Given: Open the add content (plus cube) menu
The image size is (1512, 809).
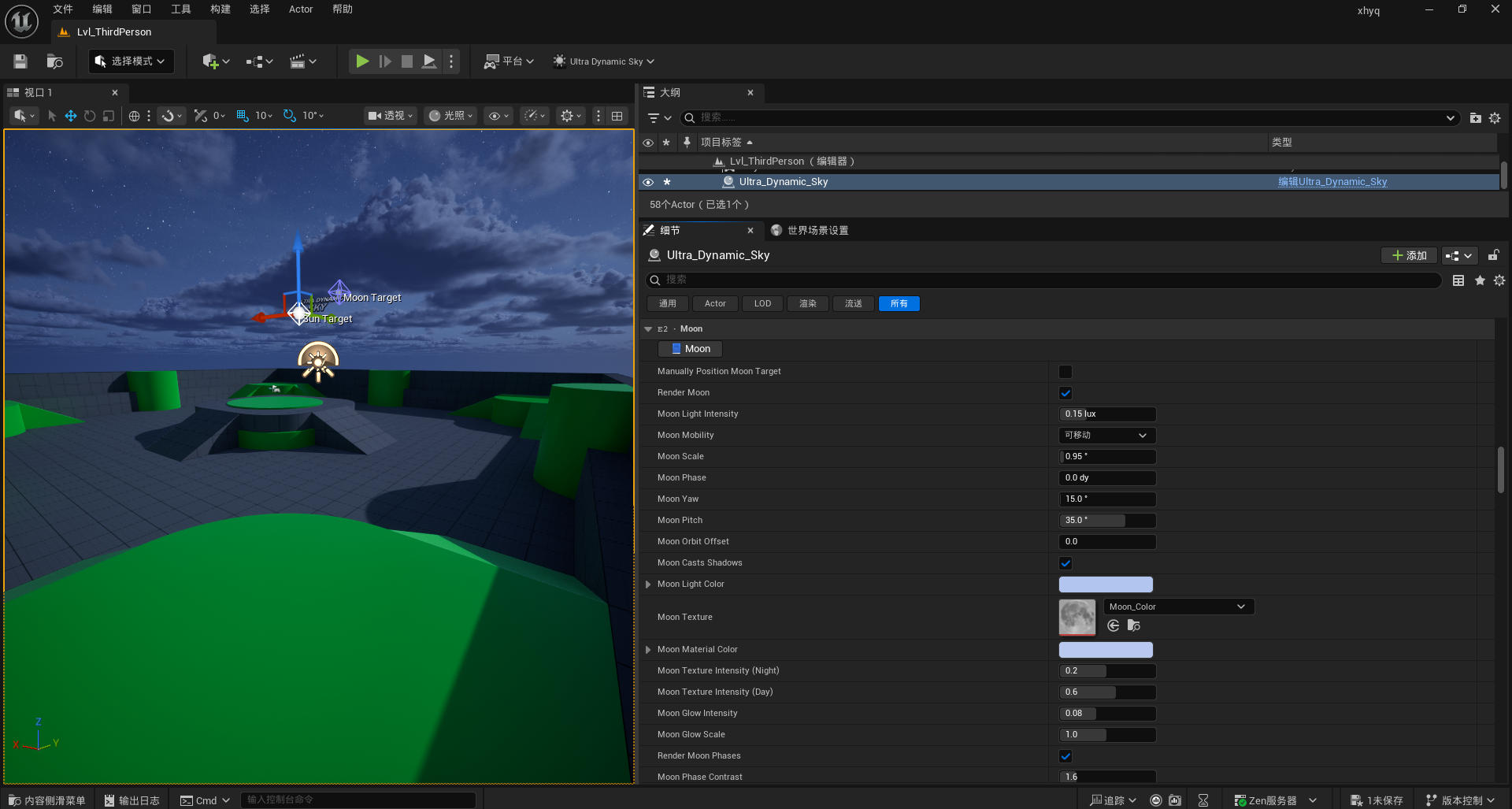Looking at the screenshot, I should (x=215, y=61).
